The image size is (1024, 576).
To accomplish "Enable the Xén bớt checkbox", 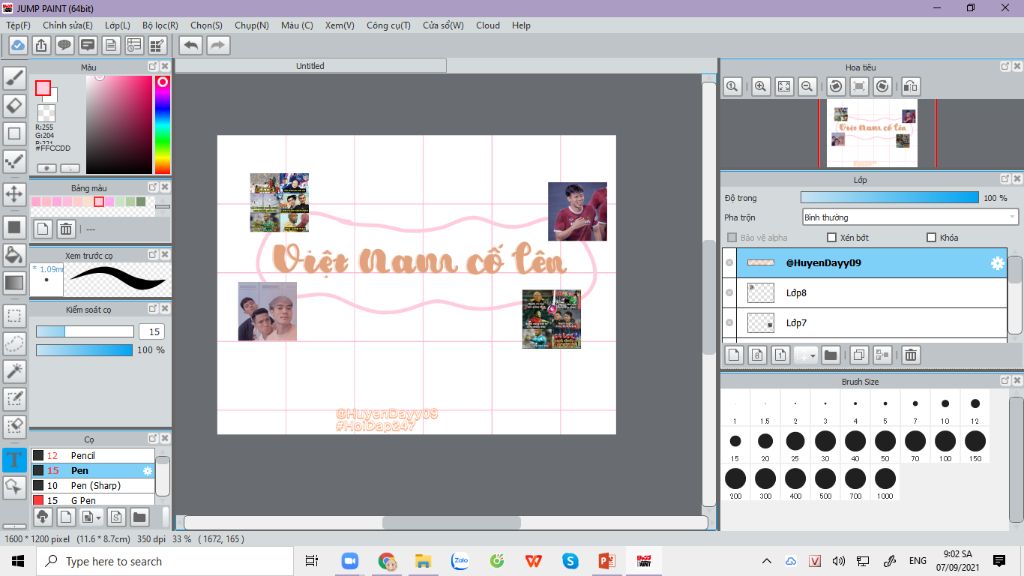I will click(831, 238).
